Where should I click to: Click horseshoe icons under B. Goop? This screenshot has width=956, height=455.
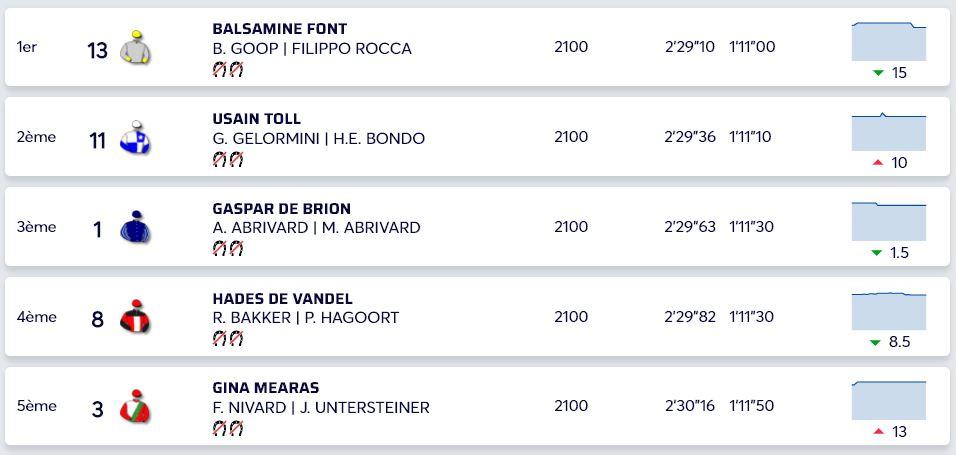228,69
